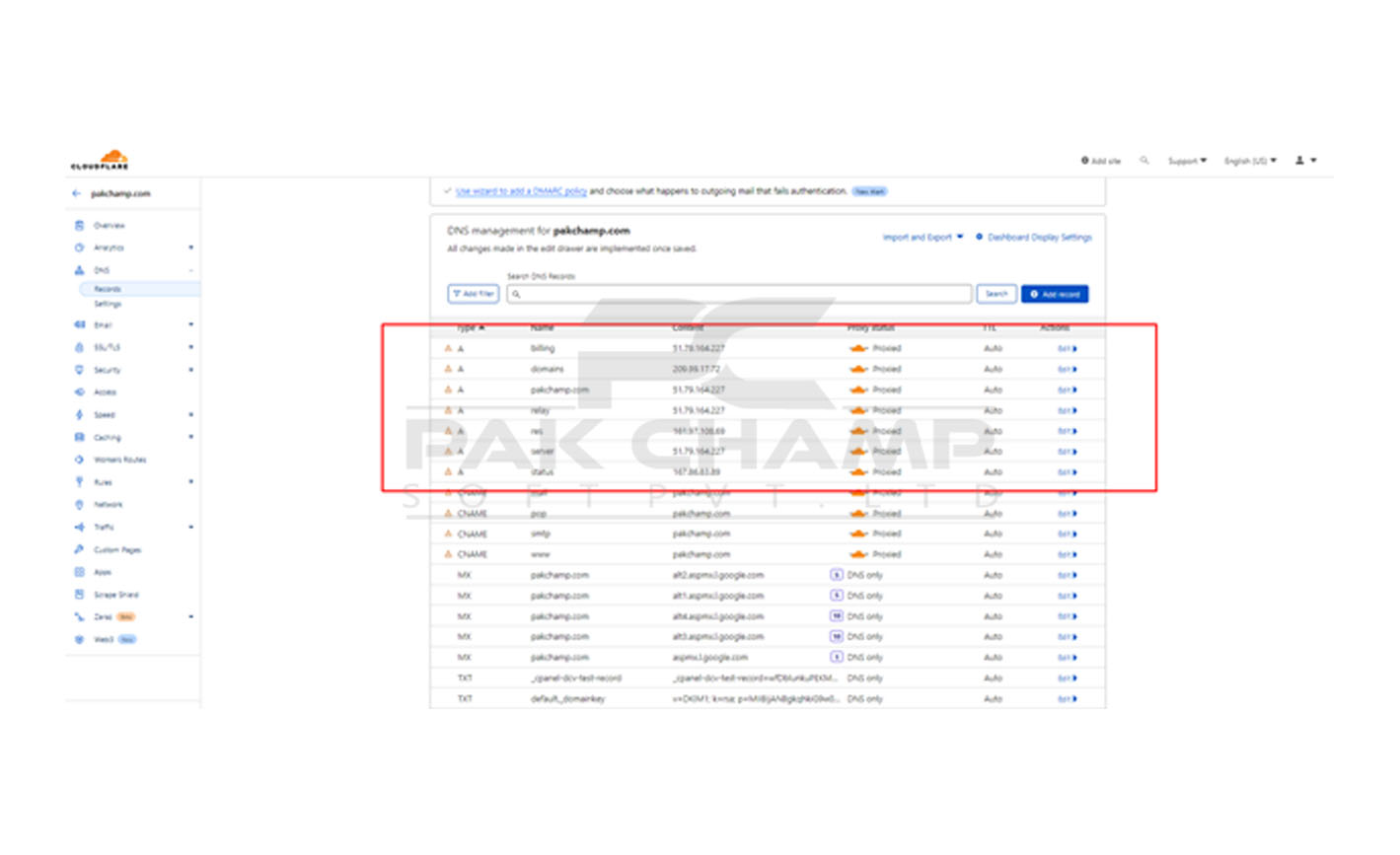Screen dimensions: 1400x855
Task: Expand the Traffic menu arrow
Action: (x=190, y=527)
